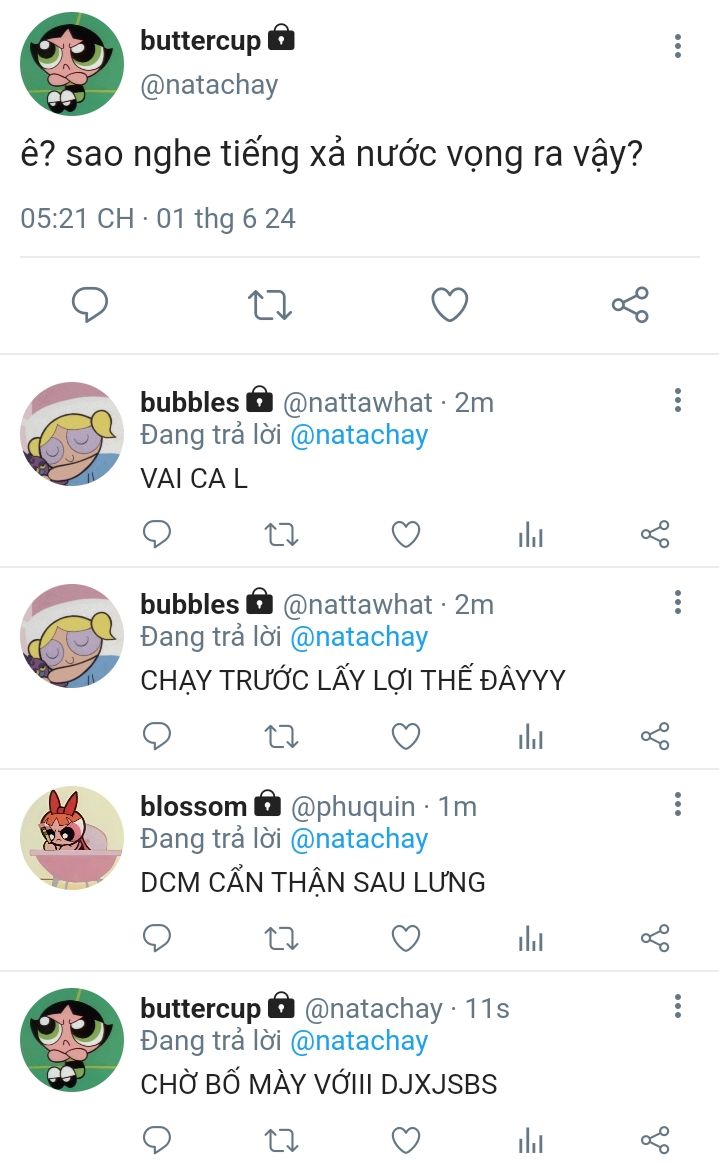Open @natachay link under first bubbles reply

click(359, 435)
